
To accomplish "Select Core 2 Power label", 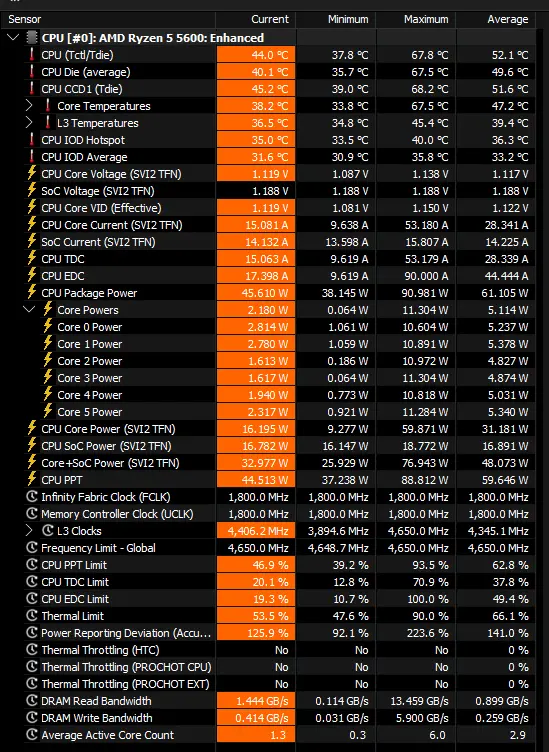I will pos(90,361).
